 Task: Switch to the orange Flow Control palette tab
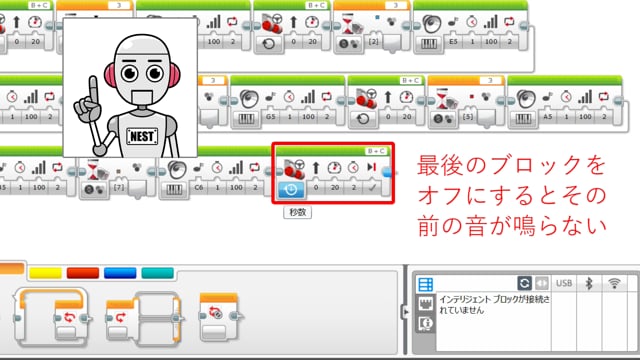click(x=11, y=269)
